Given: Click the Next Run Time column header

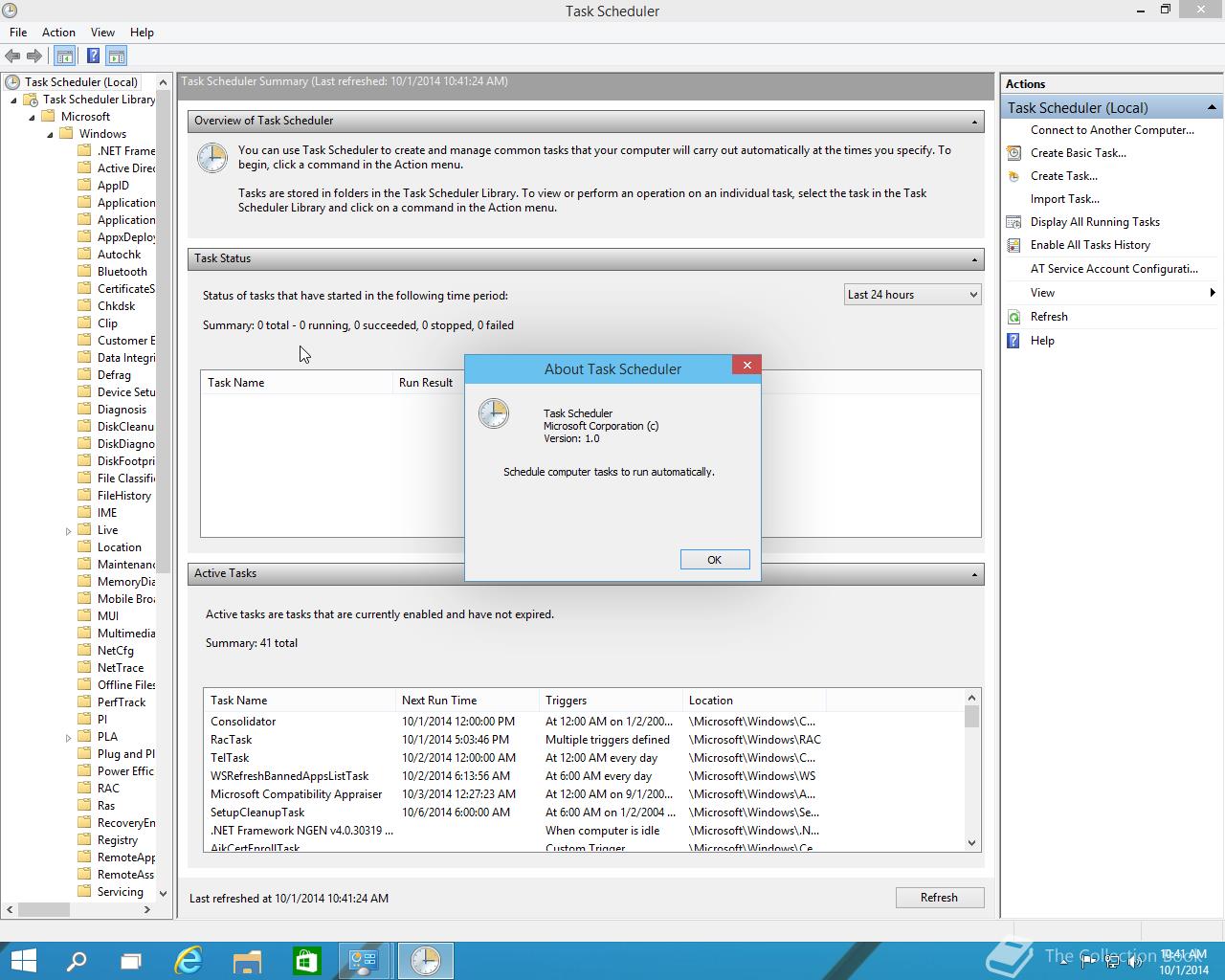Looking at the screenshot, I should pos(467,701).
